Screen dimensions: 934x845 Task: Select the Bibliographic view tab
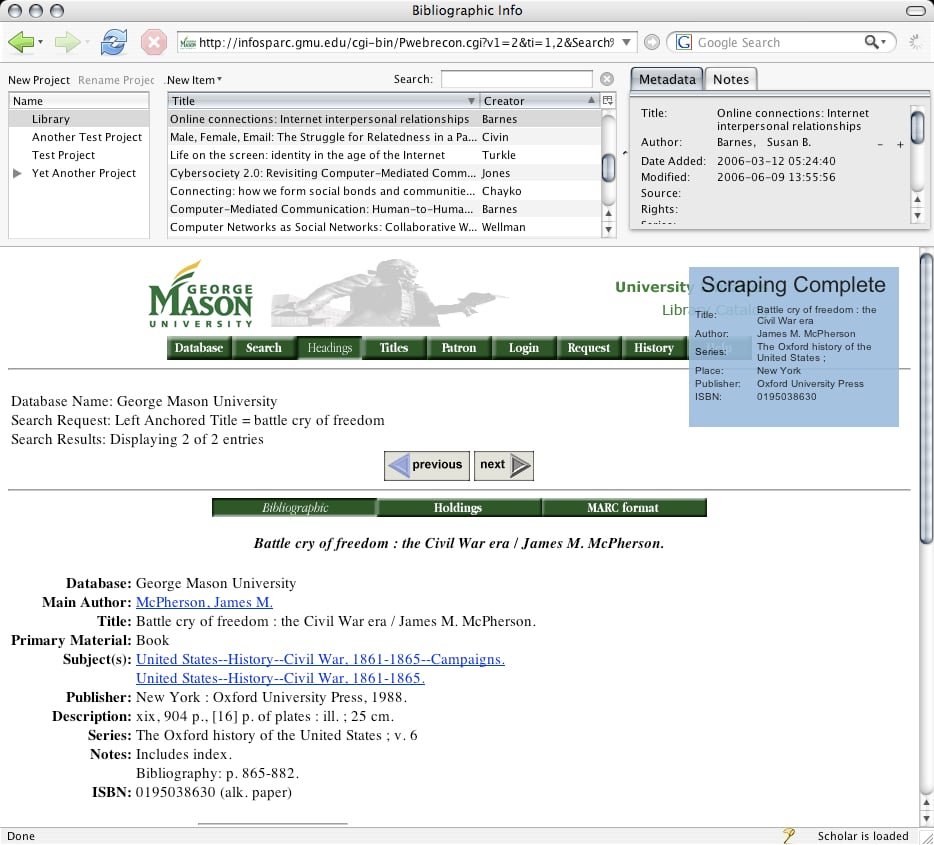pyautogui.click(x=295, y=507)
